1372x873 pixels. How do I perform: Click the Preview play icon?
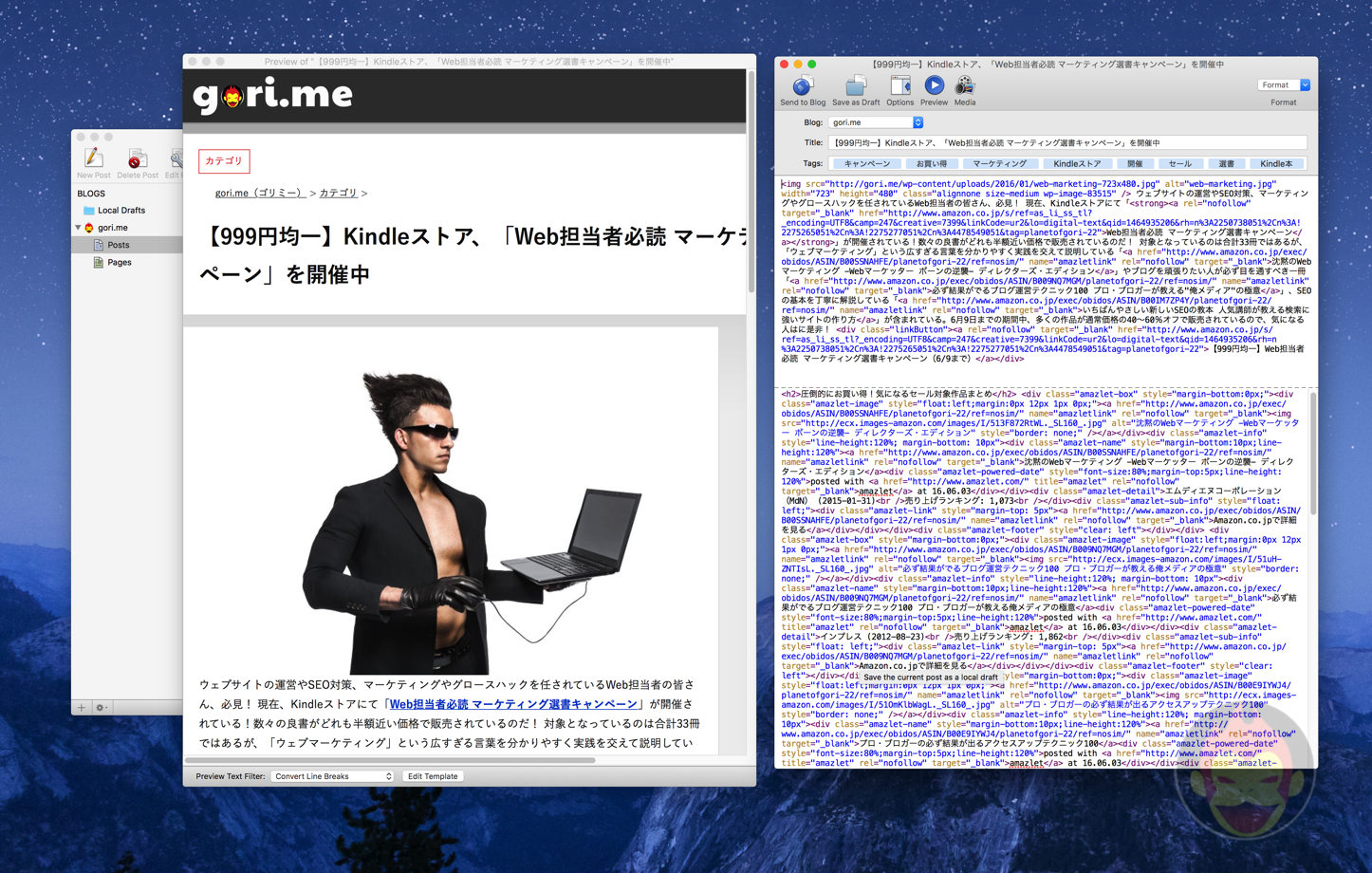pos(934,86)
